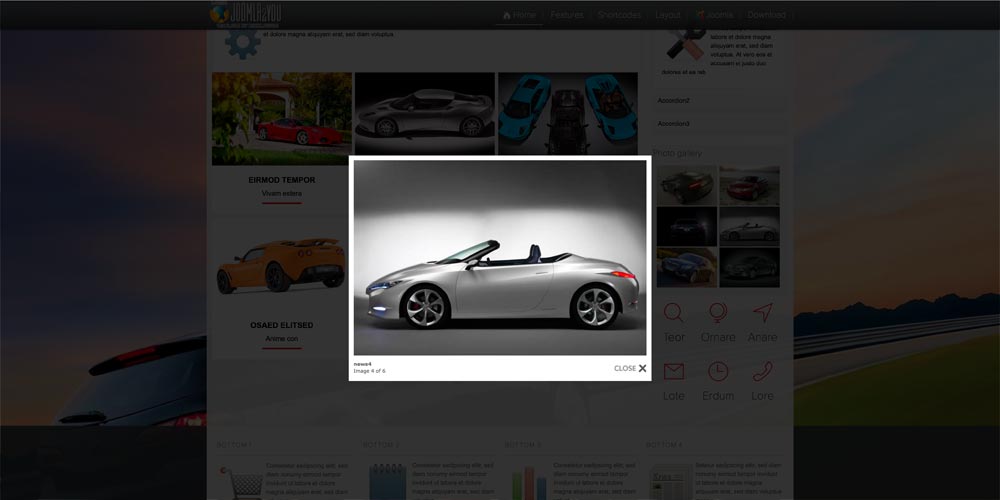Open the Home menu item
1000x500 pixels.
[519, 15]
